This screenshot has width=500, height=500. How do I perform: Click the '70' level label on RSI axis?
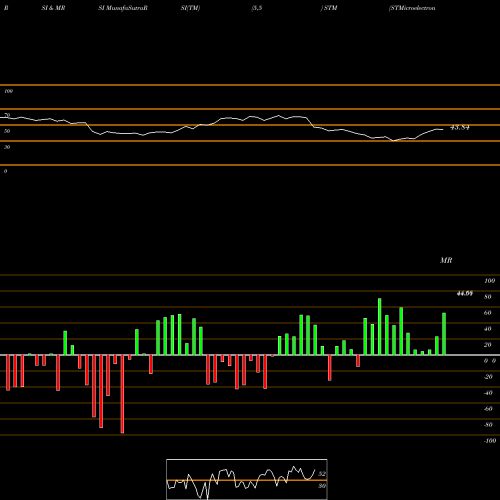7,115
